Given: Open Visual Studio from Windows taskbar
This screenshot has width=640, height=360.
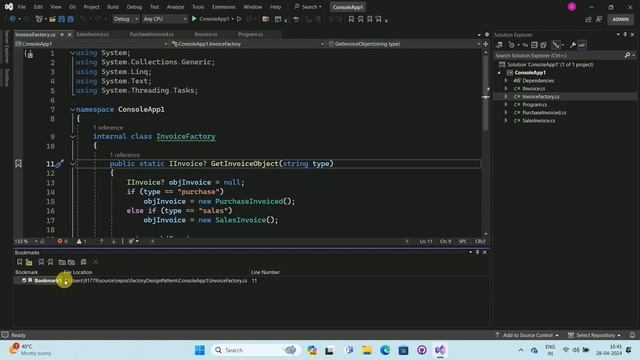Looking at the screenshot, I should click(x=440, y=350).
